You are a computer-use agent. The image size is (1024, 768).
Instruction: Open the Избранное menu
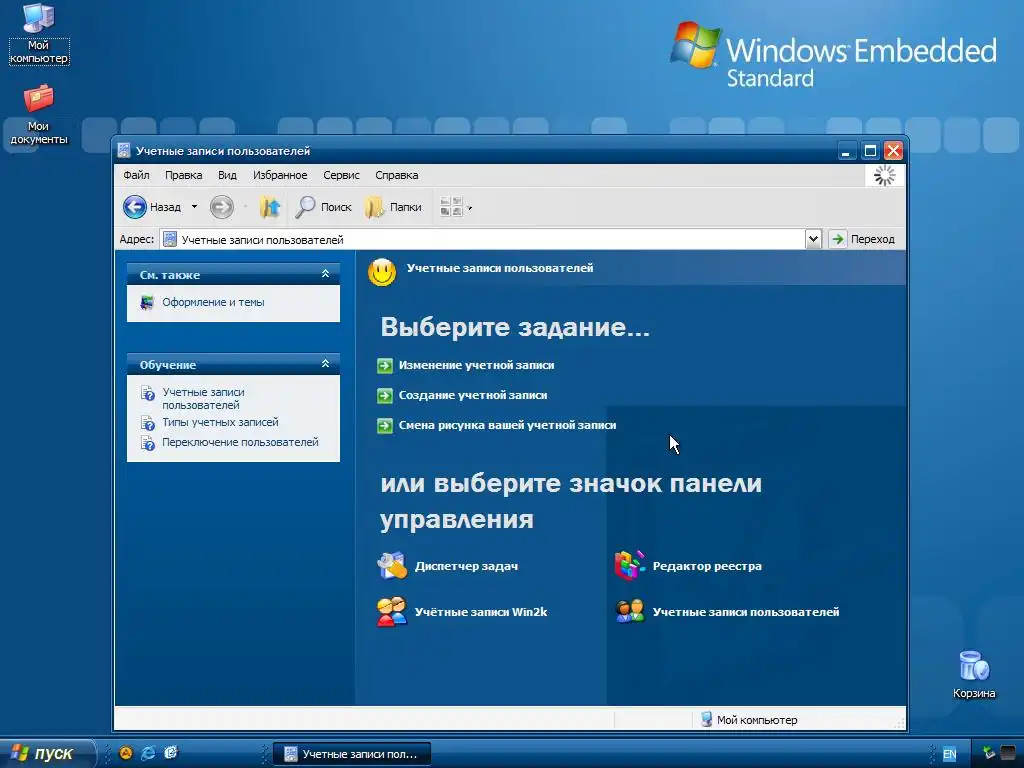pyautogui.click(x=280, y=175)
